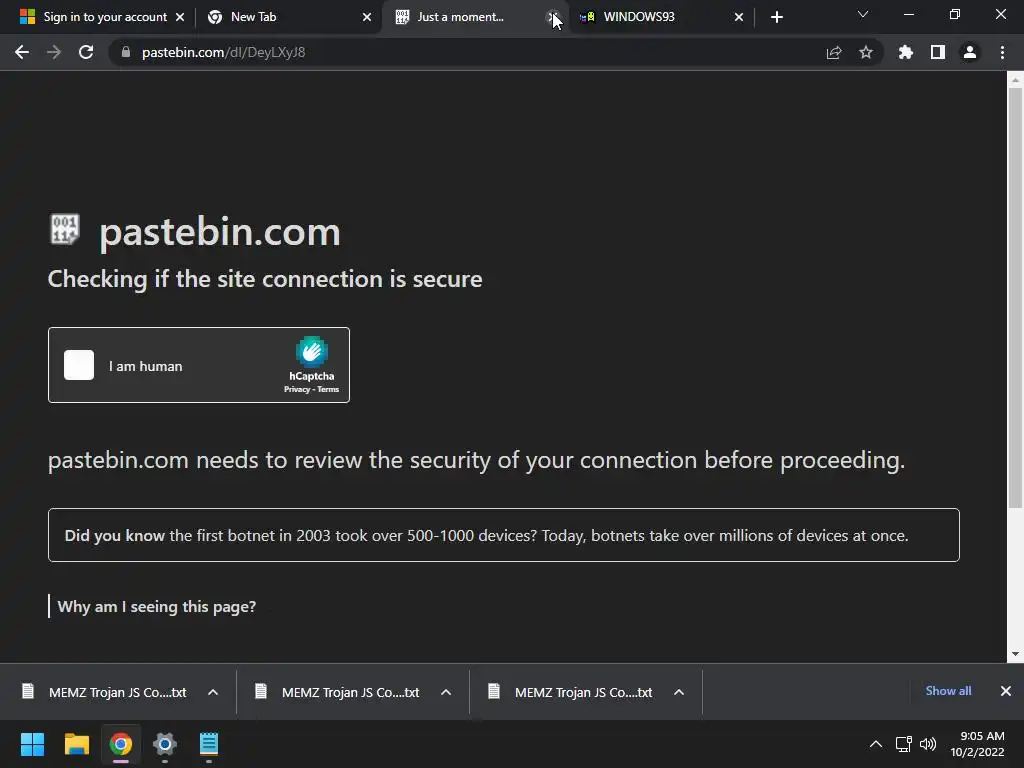The width and height of the screenshot is (1024, 768).
Task: Open the Windows Start menu
Action: pyautogui.click(x=32, y=744)
